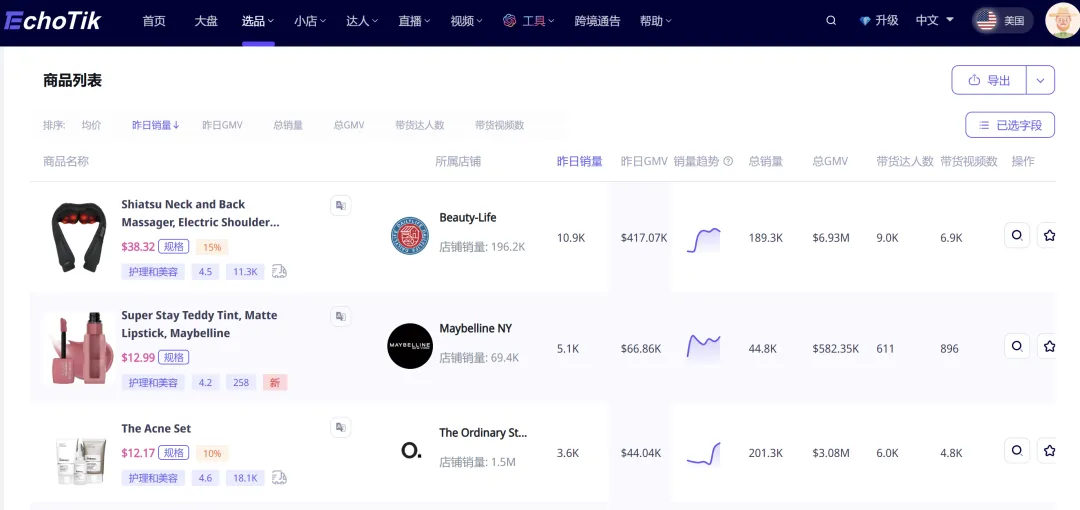Viewport: 1080px width, 510px height.
Task: Favorite the Shiatsu massager with star
Action: (x=1048, y=235)
